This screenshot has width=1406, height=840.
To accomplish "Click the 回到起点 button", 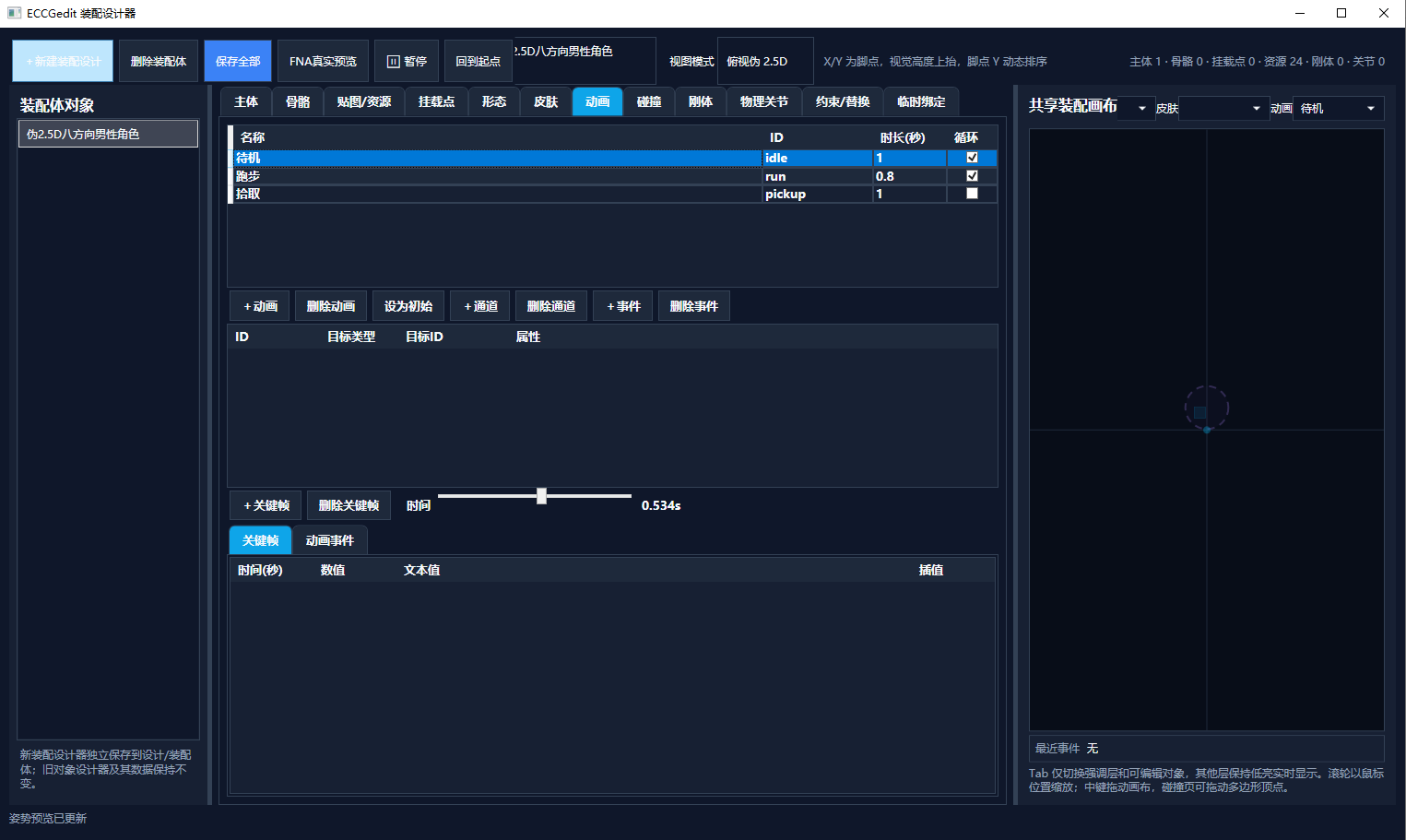I will click(478, 62).
